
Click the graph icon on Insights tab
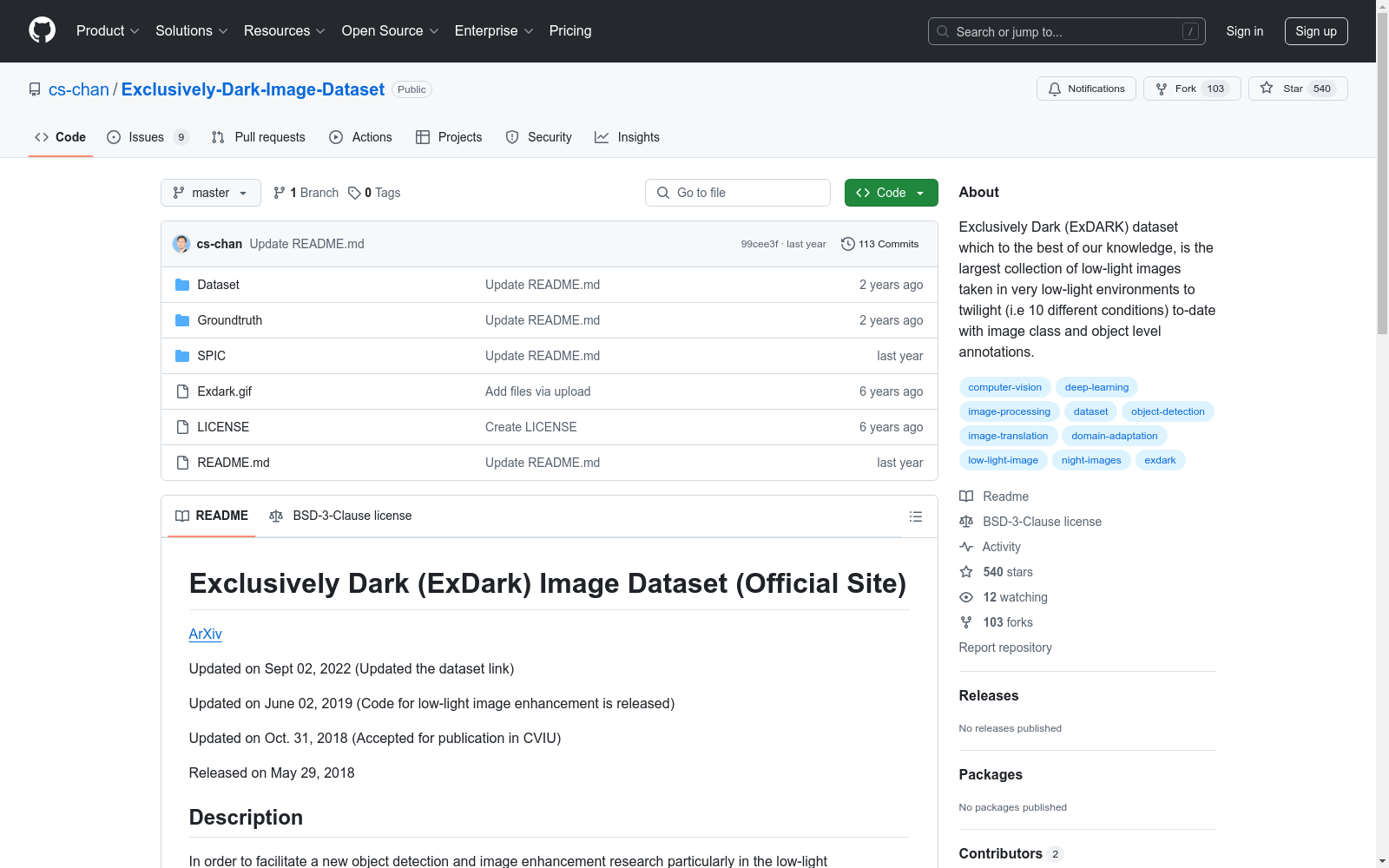tap(602, 137)
